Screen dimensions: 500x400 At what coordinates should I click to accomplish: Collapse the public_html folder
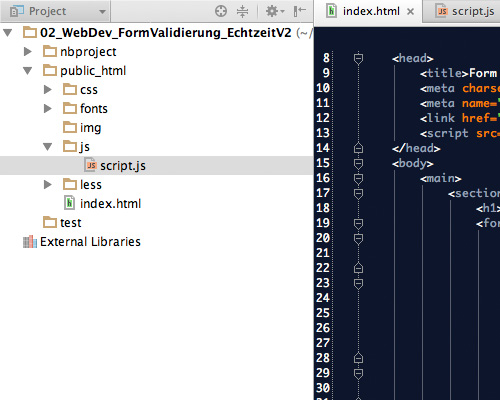click(x=28, y=71)
